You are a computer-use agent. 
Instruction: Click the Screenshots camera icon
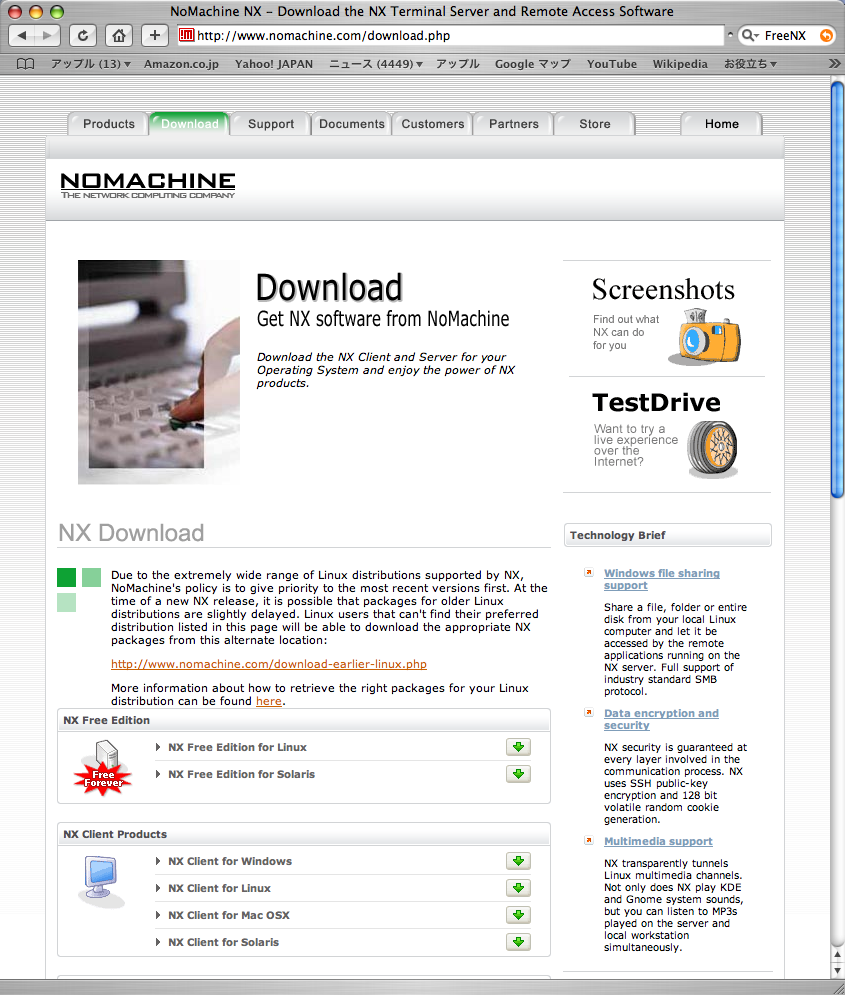[x=705, y=336]
